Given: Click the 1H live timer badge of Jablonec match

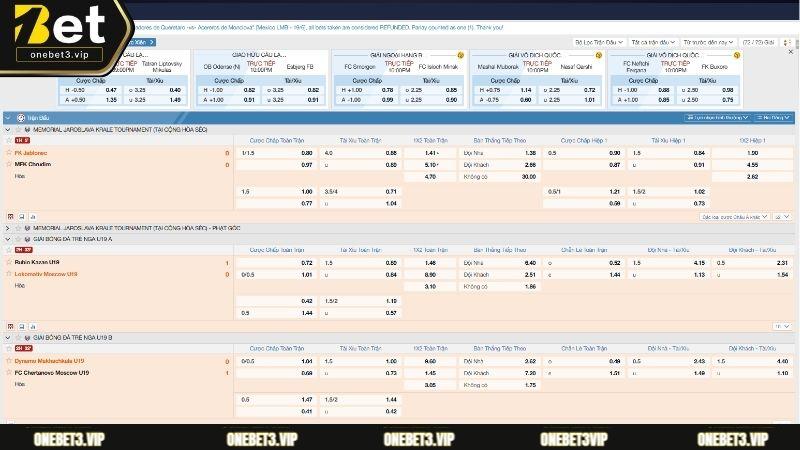Looking at the screenshot, I should coord(22,140).
